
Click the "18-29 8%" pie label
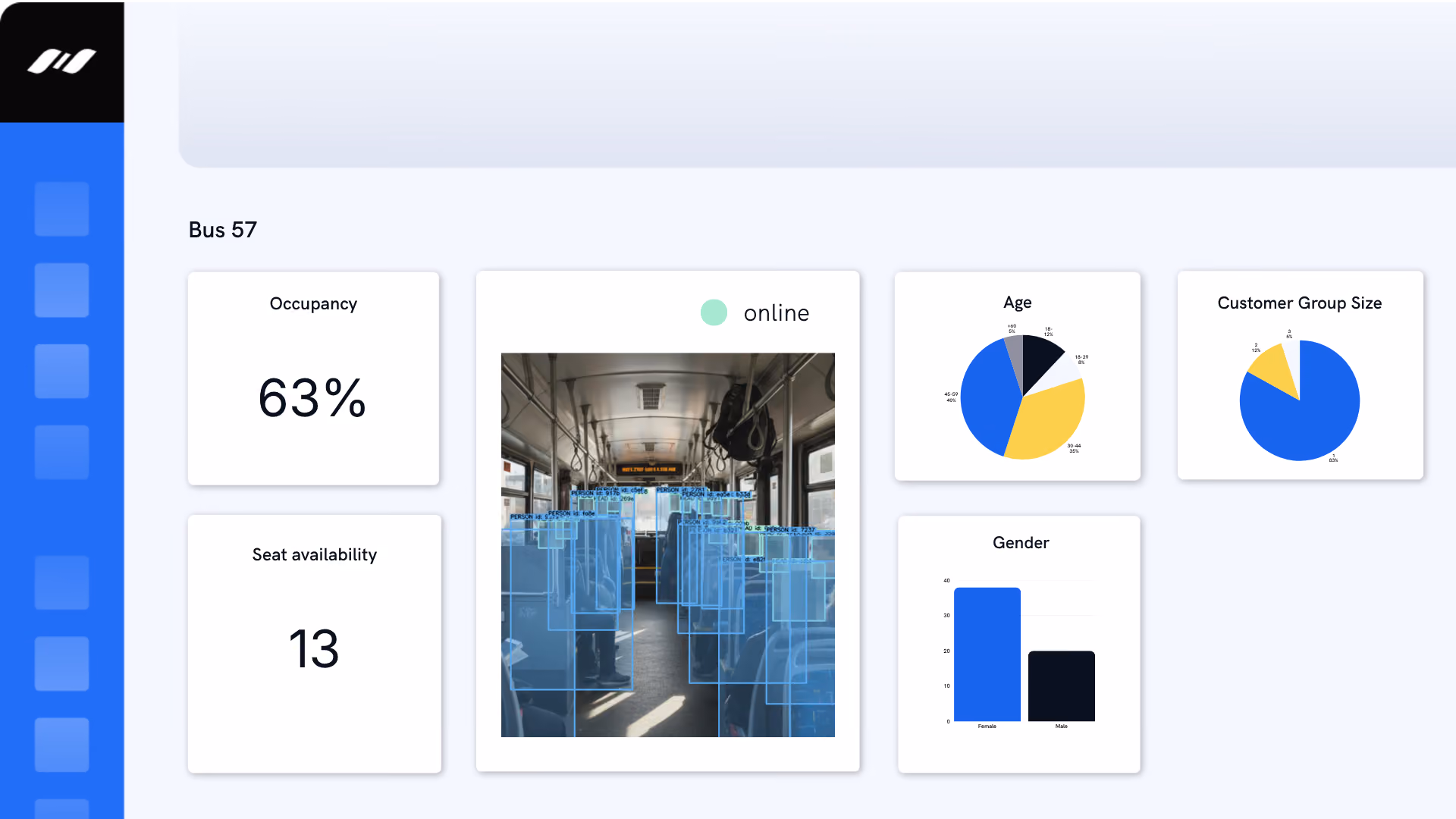point(1081,359)
